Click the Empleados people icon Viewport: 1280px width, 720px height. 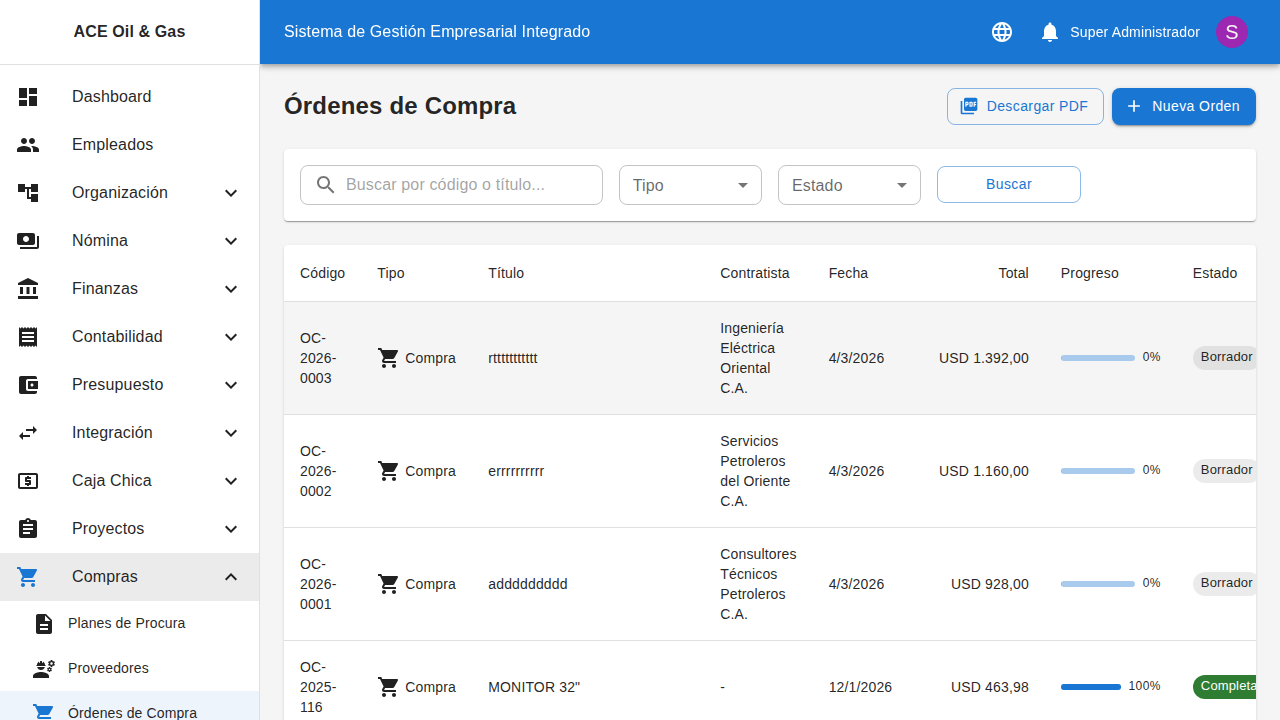tap(28, 144)
